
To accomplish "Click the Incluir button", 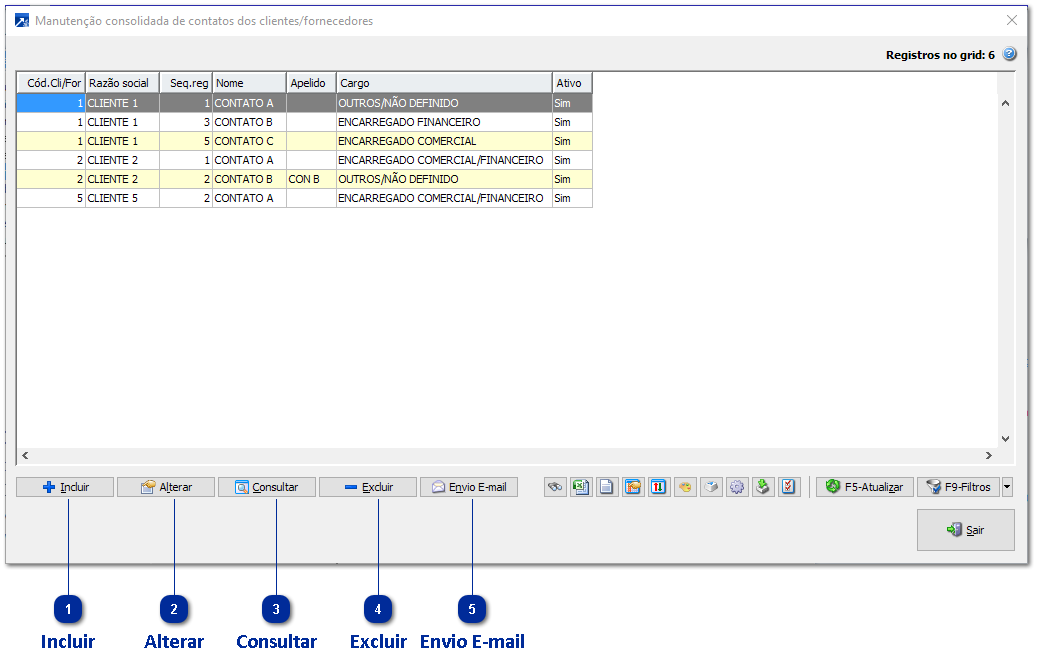I will point(65,487).
